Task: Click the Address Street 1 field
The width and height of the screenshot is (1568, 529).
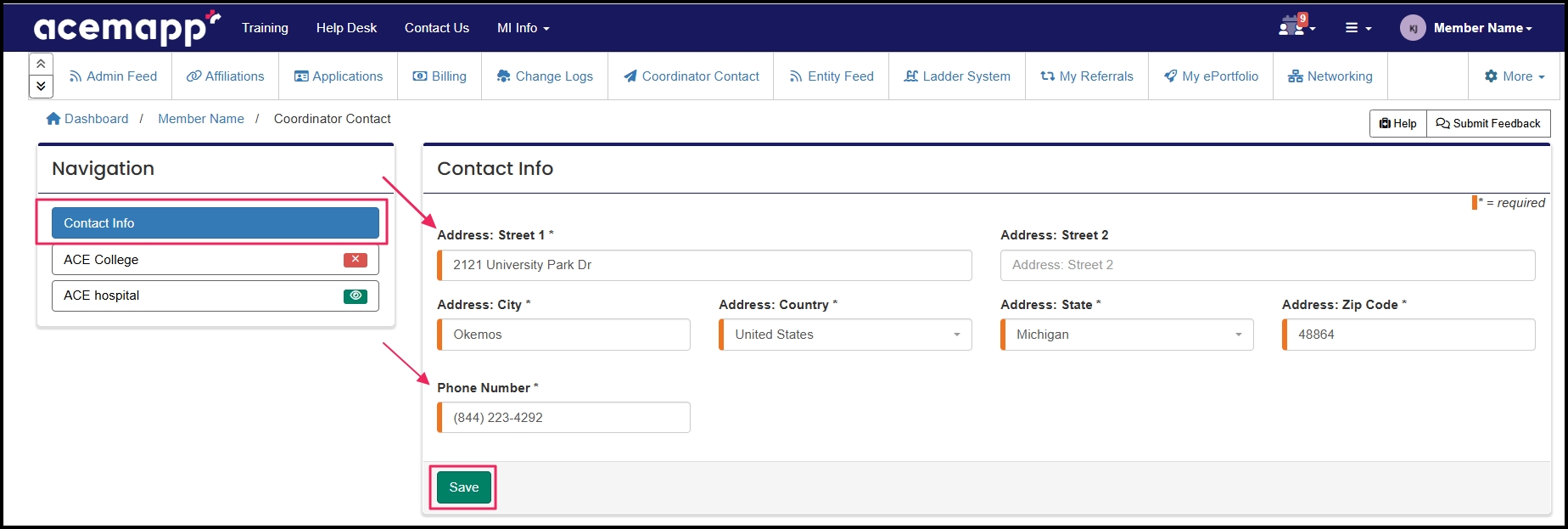Action: [704, 265]
